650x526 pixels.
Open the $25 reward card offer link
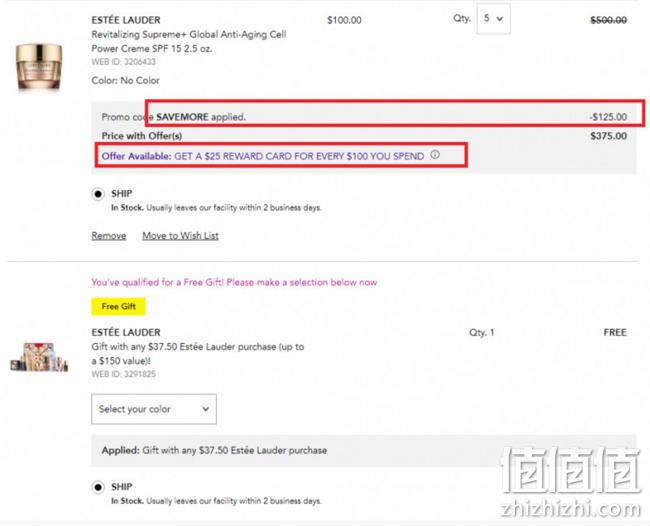point(263,156)
